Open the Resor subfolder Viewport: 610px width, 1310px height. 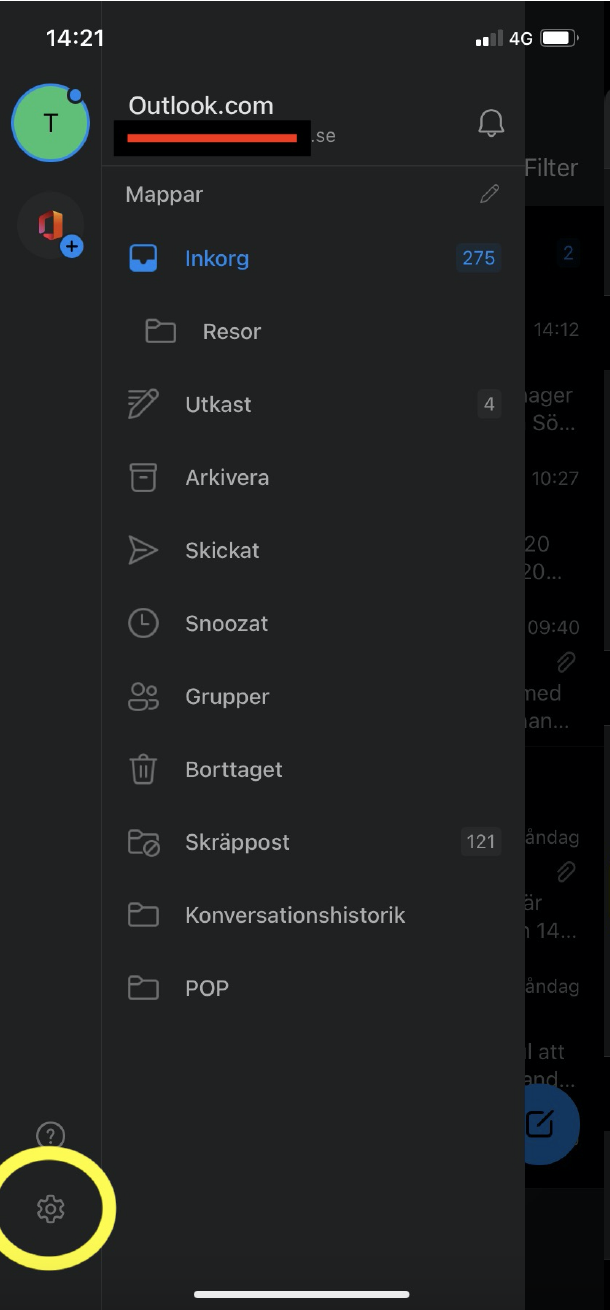click(231, 331)
